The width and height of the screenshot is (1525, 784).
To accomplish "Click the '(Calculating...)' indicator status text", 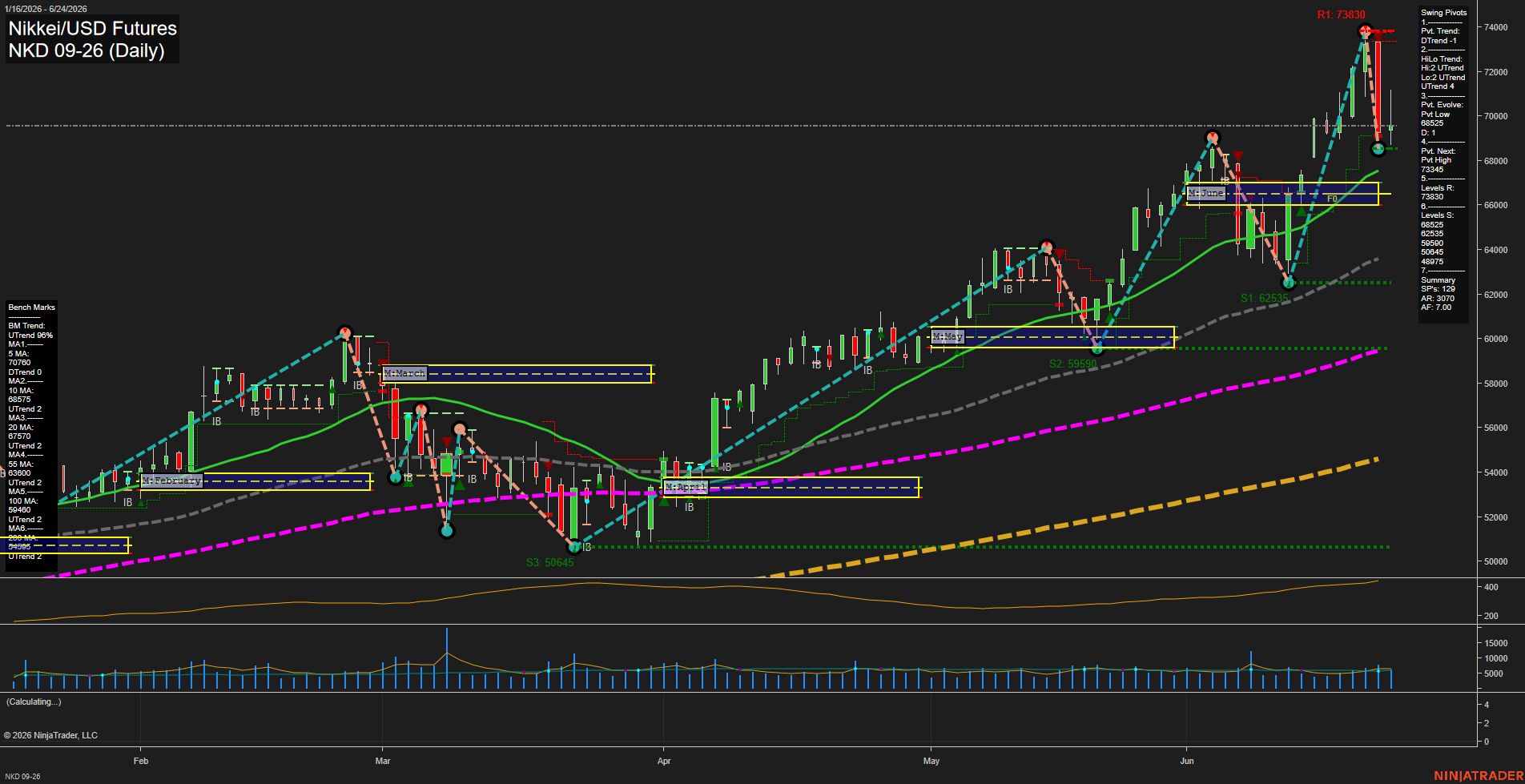I will [x=34, y=702].
